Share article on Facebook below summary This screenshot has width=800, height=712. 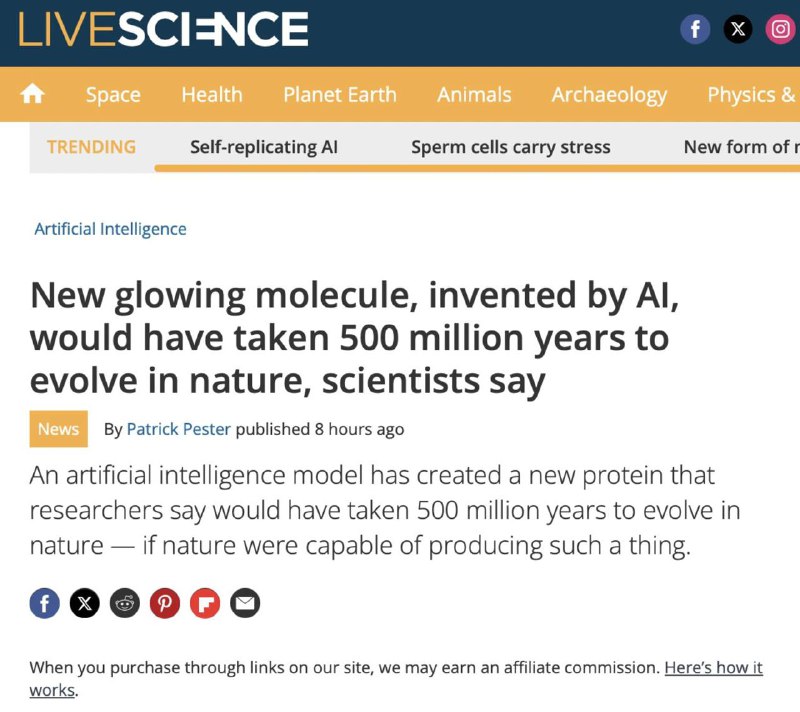click(x=44, y=603)
